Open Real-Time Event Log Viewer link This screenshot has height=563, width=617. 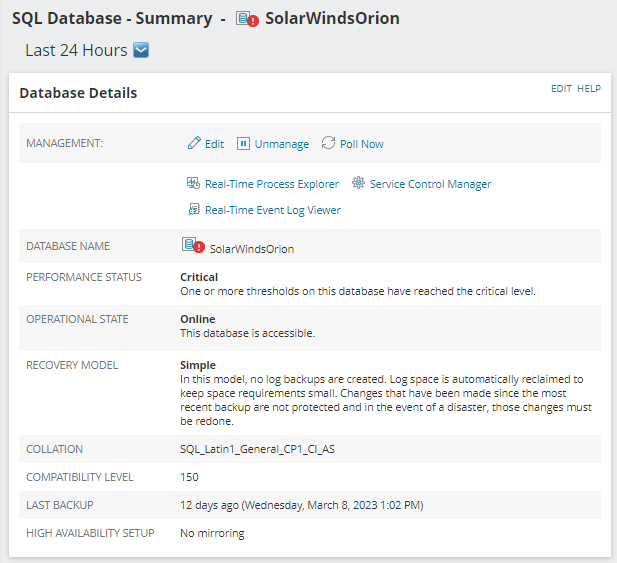[x=273, y=210]
